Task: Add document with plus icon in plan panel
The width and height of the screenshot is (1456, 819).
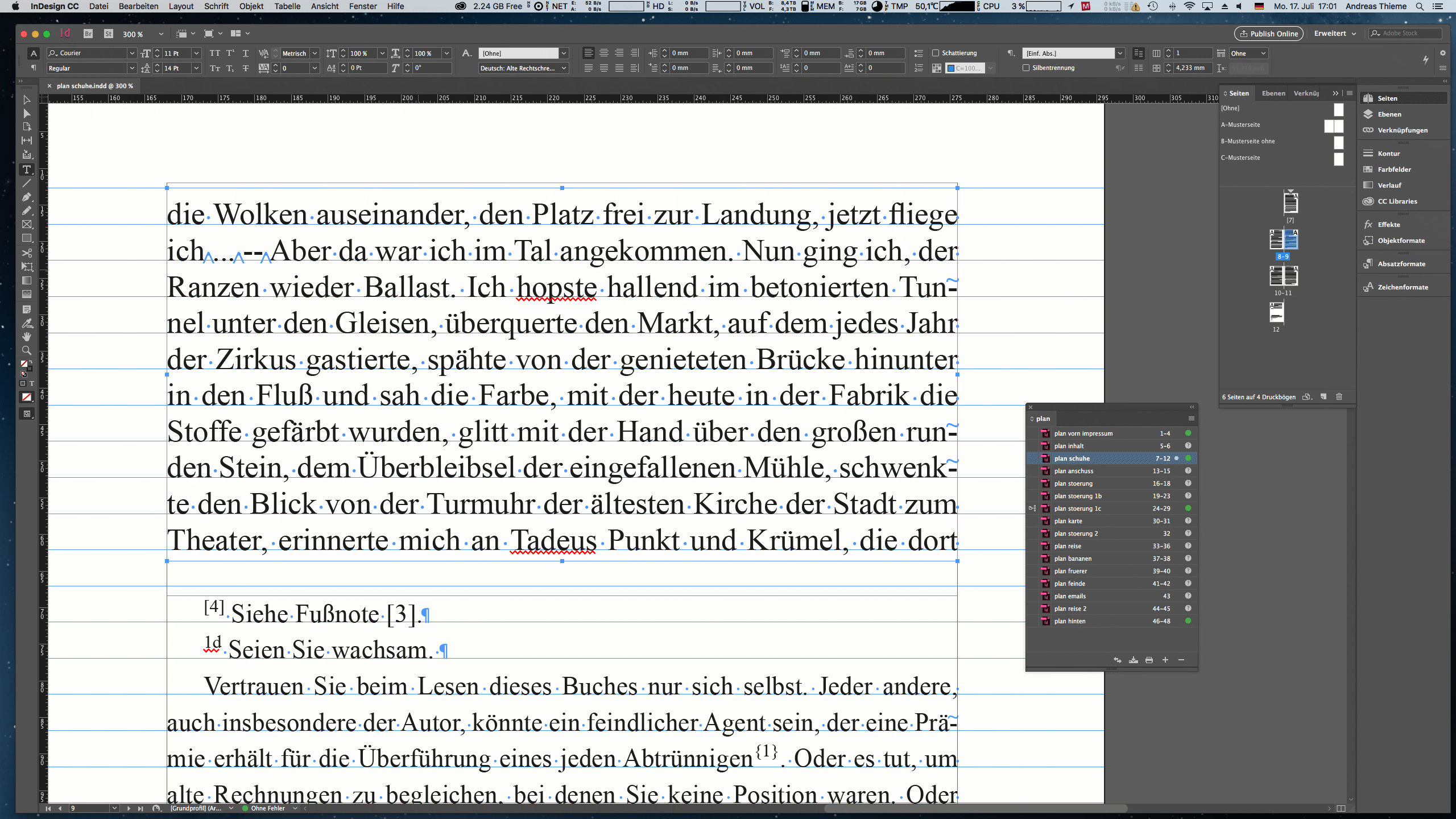Action: [1165, 660]
